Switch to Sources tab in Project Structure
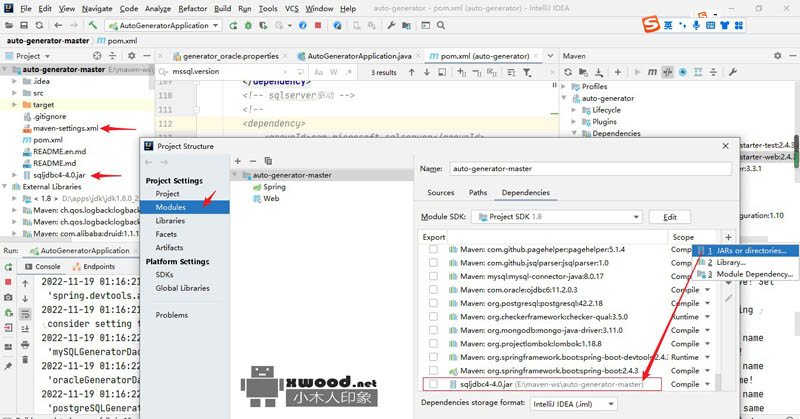800x419 pixels. (440, 192)
